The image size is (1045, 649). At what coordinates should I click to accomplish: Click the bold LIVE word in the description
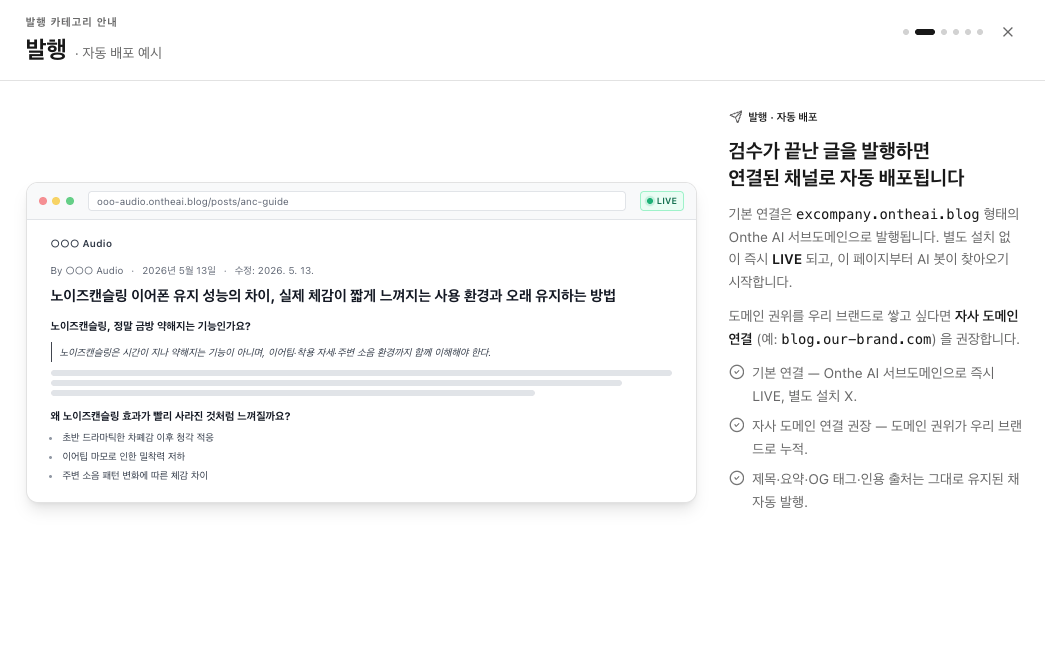(x=786, y=259)
